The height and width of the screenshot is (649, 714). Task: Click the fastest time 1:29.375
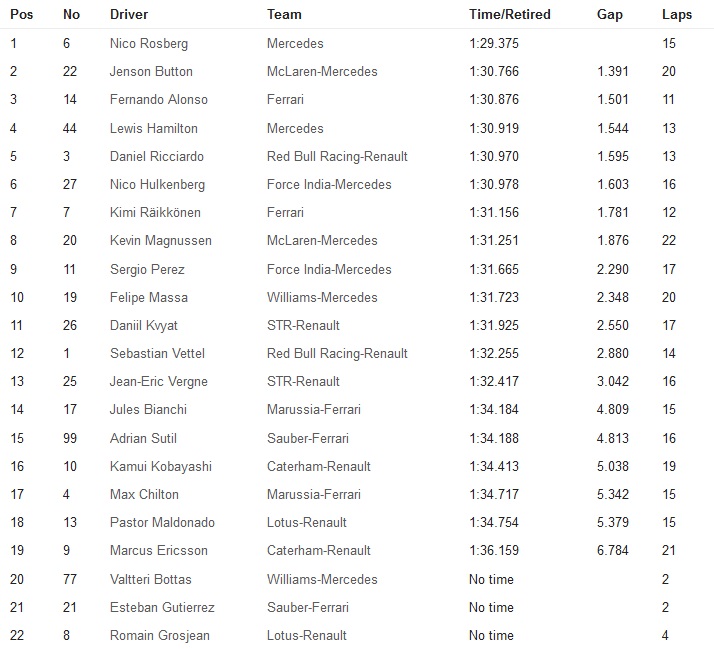point(494,44)
